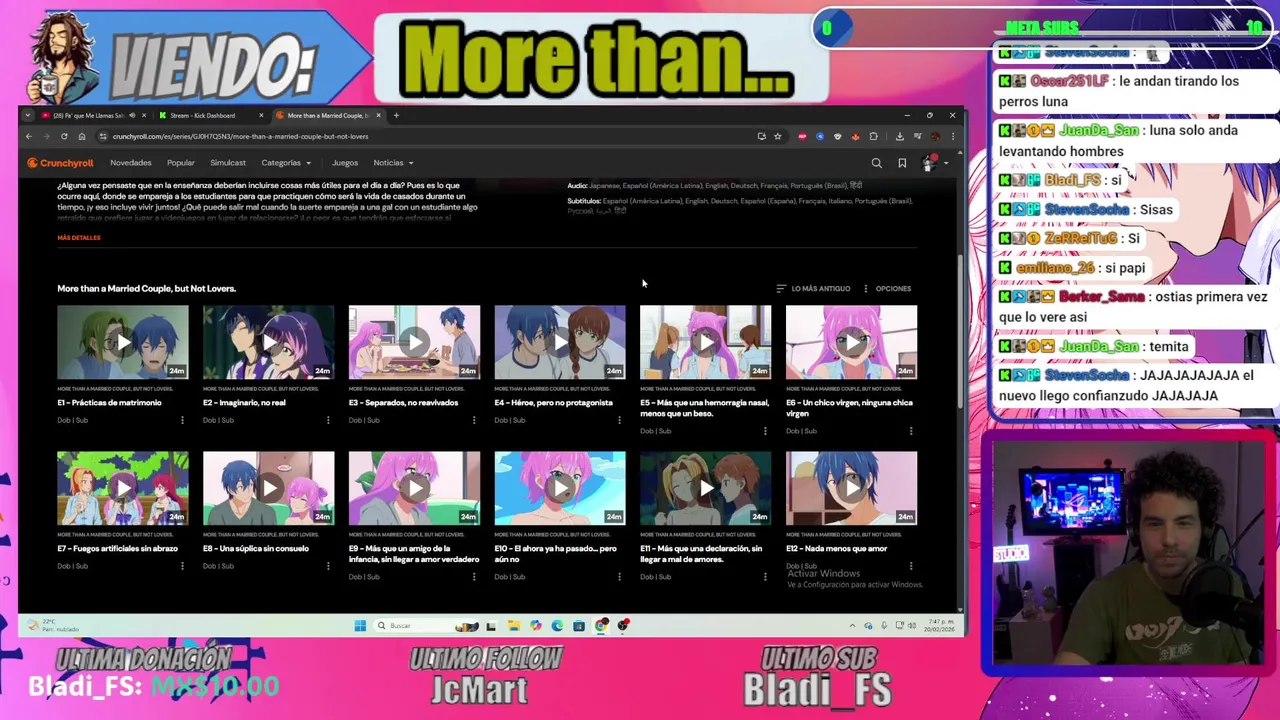Open Microsoft Edge from the taskbar
The image size is (1280, 720).
coord(557,626)
